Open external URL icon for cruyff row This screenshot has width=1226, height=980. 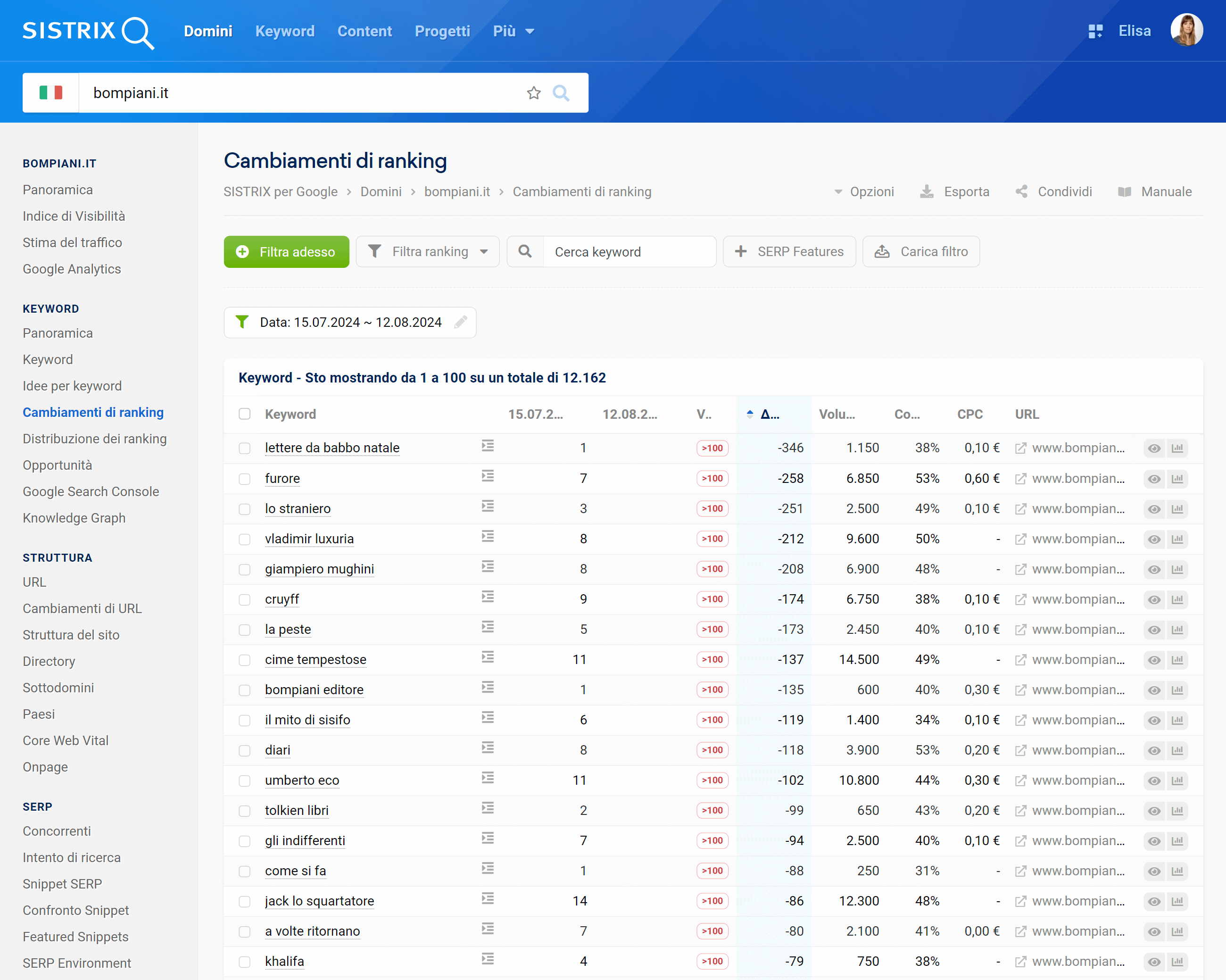[x=1021, y=599]
